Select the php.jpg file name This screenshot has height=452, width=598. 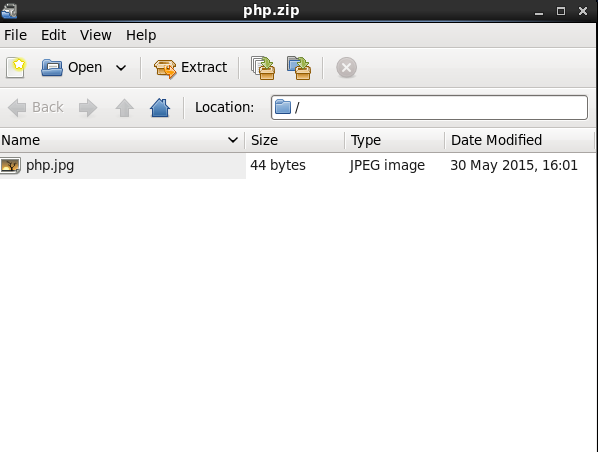(x=50, y=166)
